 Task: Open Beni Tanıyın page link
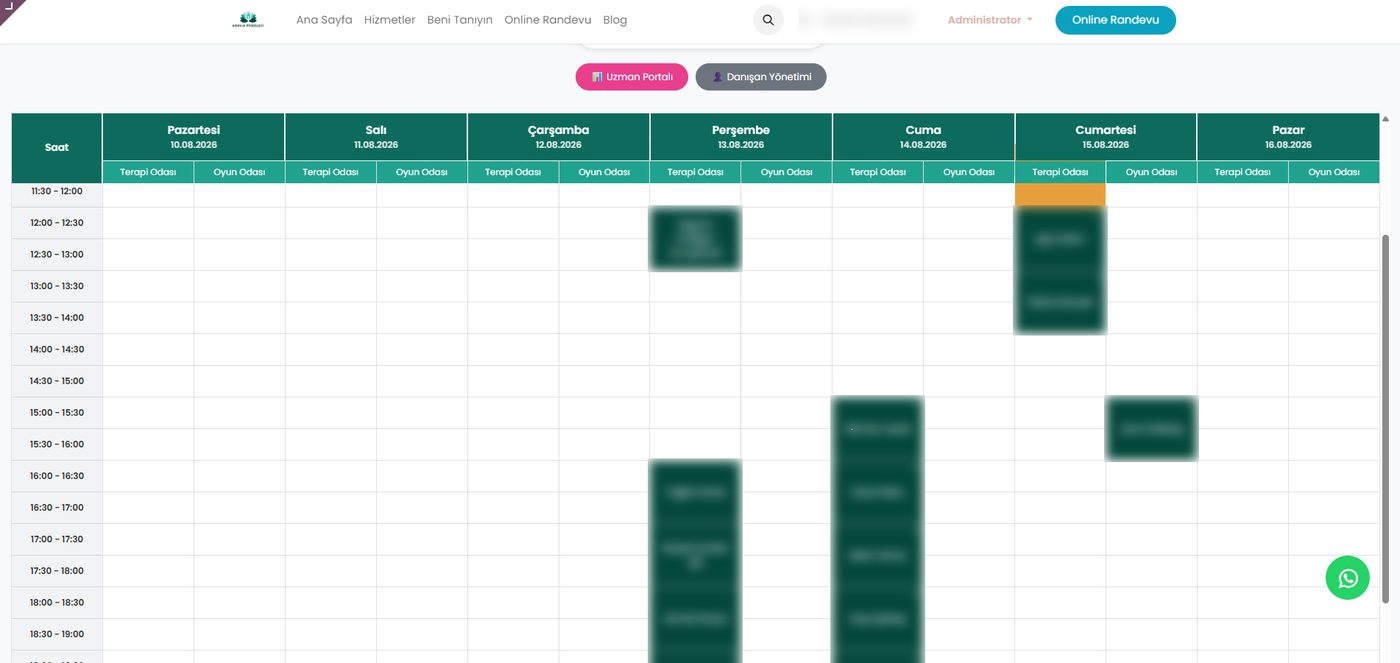pyautogui.click(x=460, y=20)
